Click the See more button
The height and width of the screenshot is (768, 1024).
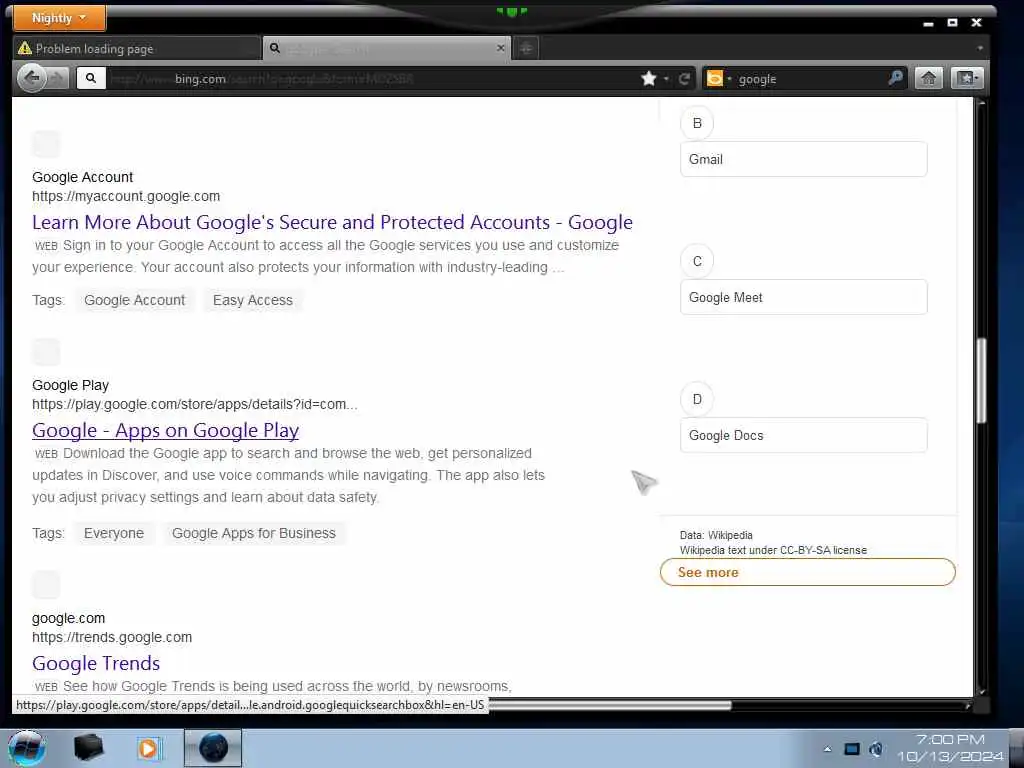coord(808,572)
